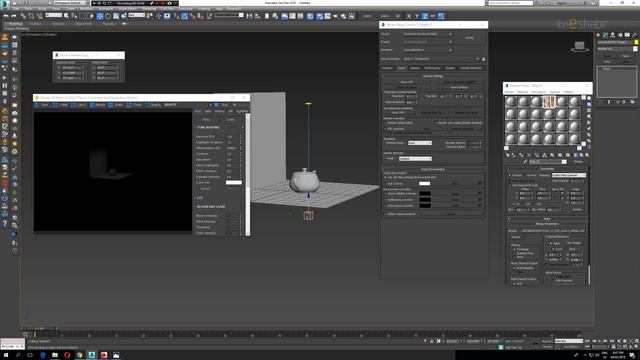Open the Curve Editor toolbar icon
This screenshot has height=360, width=640.
pos(293,16)
